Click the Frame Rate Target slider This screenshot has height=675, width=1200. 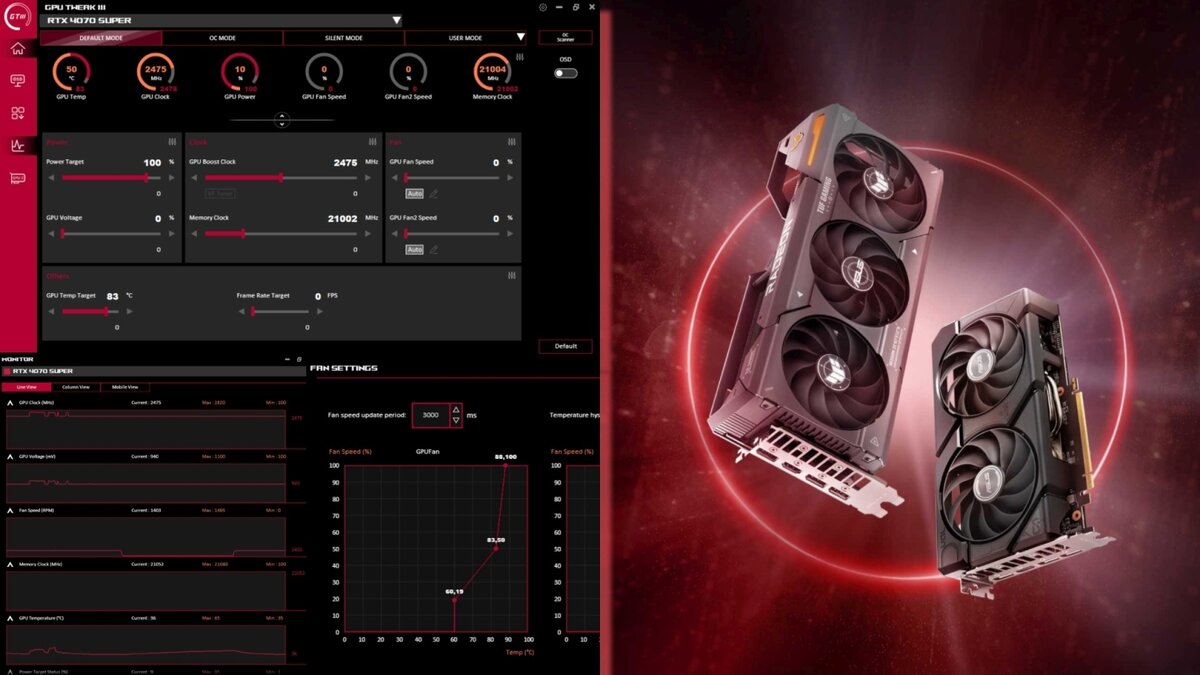point(280,312)
